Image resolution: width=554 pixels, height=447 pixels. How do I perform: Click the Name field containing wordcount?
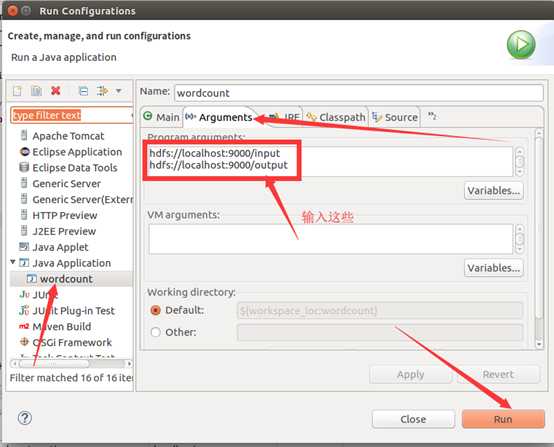(x=359, y=93)
